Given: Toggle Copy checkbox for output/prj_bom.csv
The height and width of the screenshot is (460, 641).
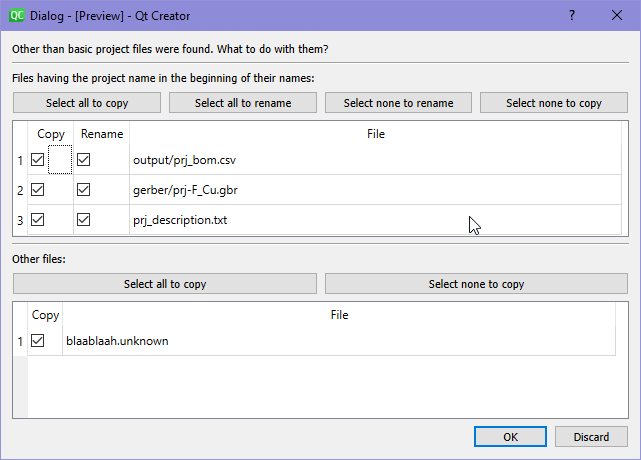Looking at the screenshot, I should (x=38, y=160).
